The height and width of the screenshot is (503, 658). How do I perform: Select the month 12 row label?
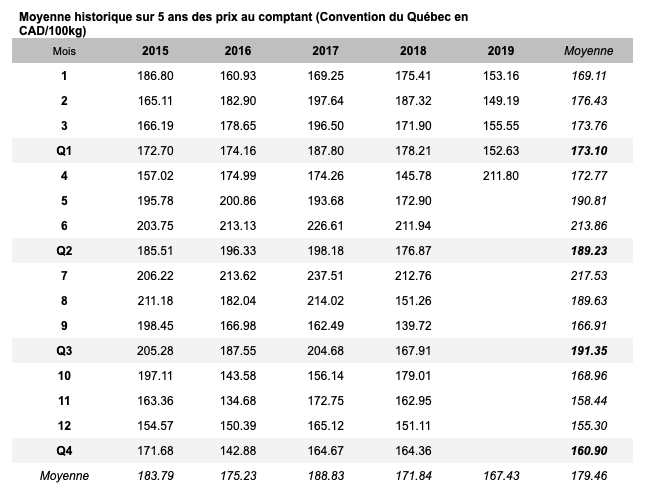64,425
